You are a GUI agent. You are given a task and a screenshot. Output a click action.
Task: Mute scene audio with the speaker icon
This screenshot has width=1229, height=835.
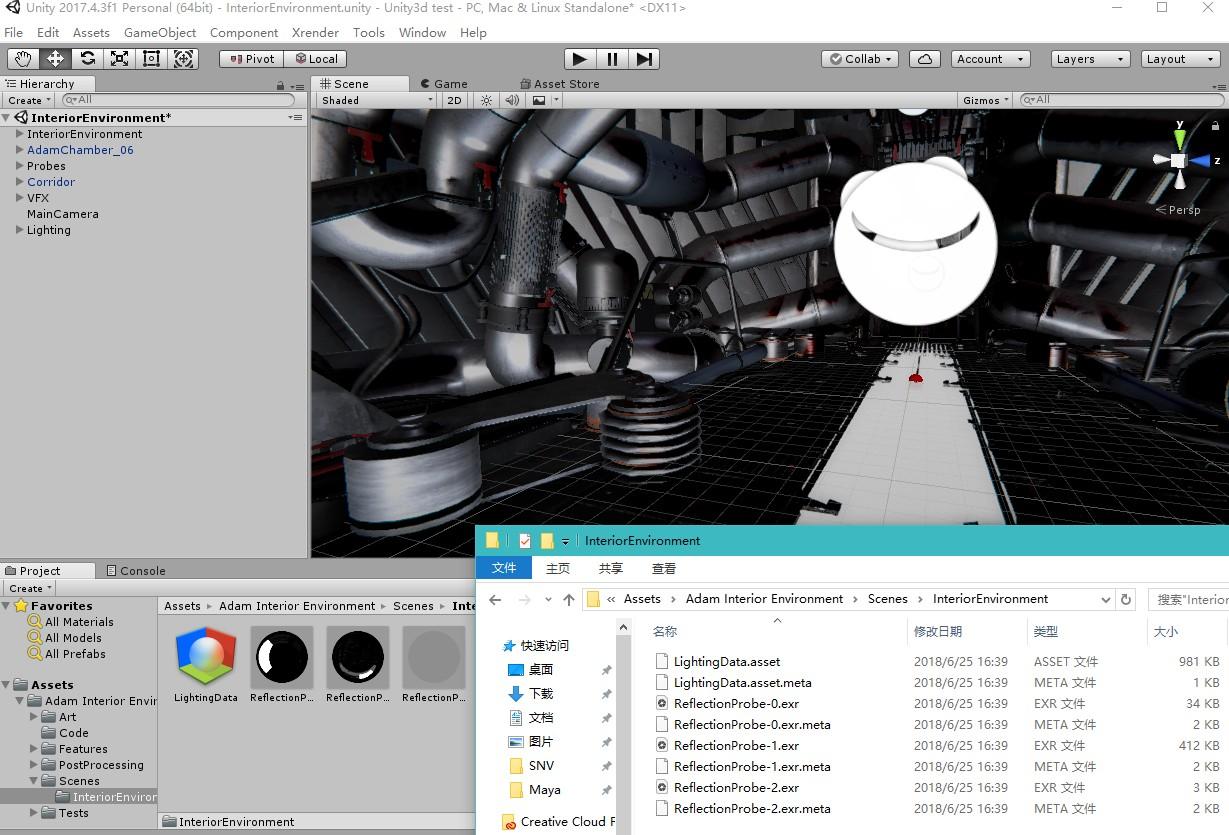point(512,100)
